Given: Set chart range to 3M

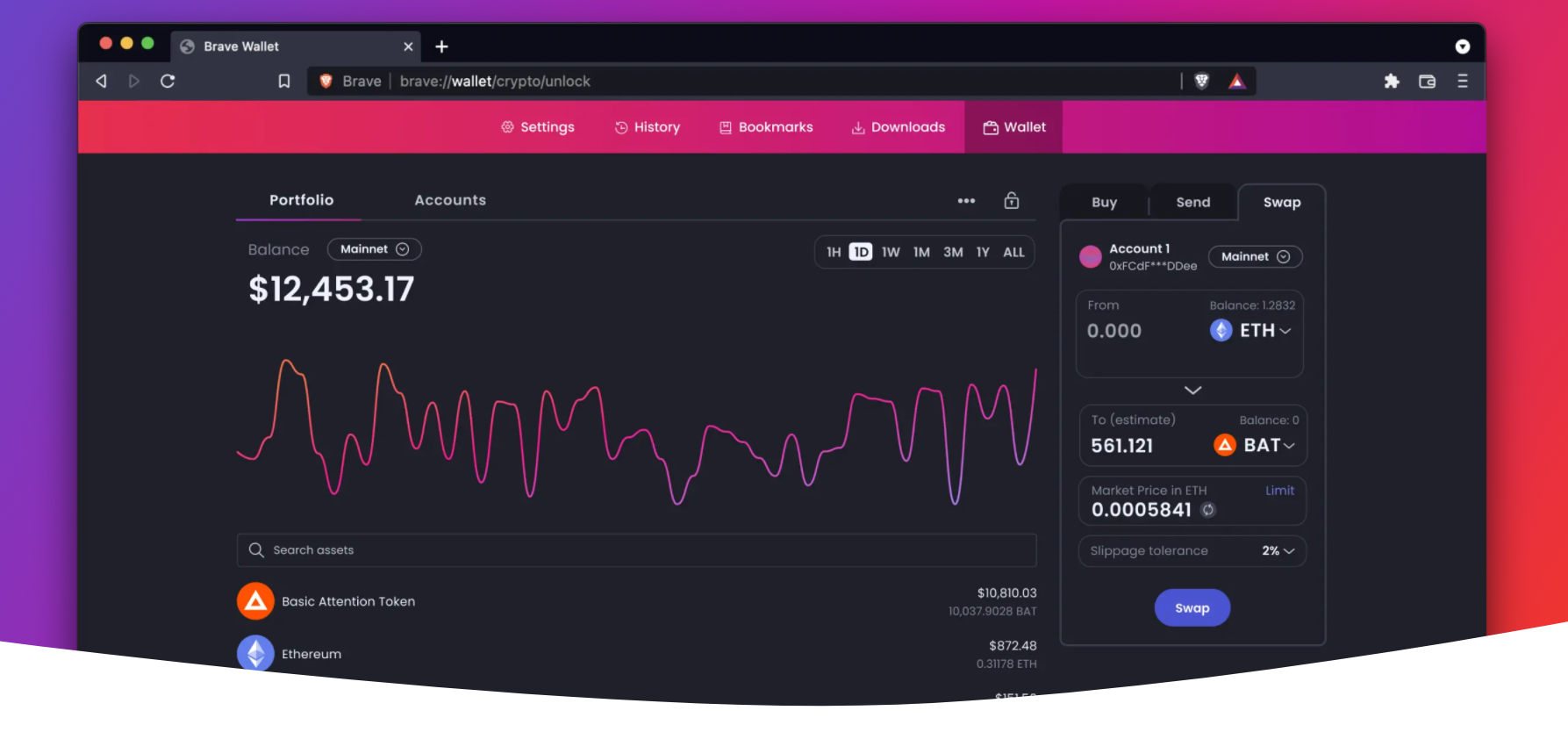Looking at the screenshot, I should tap(953, 253).
